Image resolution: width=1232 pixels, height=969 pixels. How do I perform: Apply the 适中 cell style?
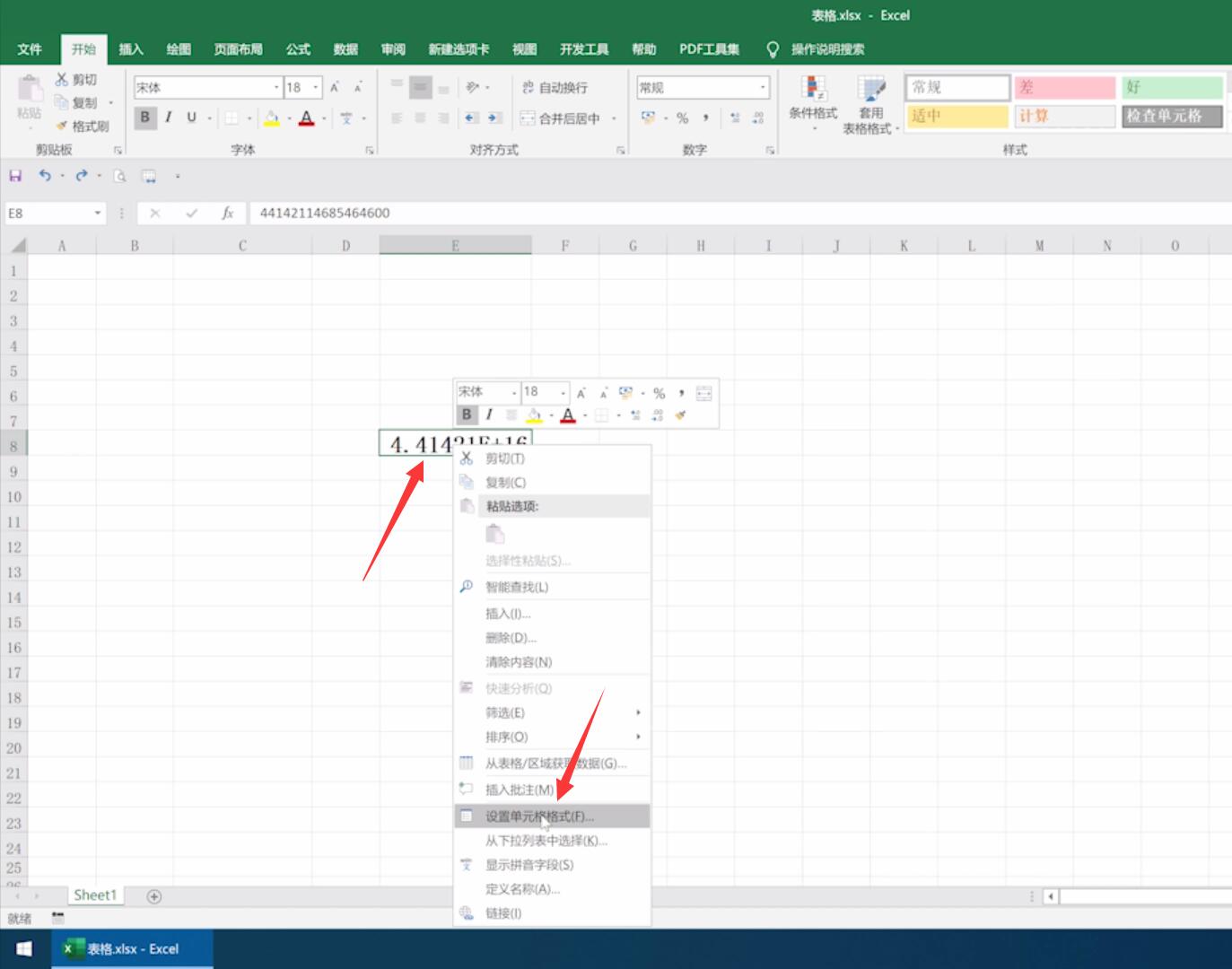[957, 116]
